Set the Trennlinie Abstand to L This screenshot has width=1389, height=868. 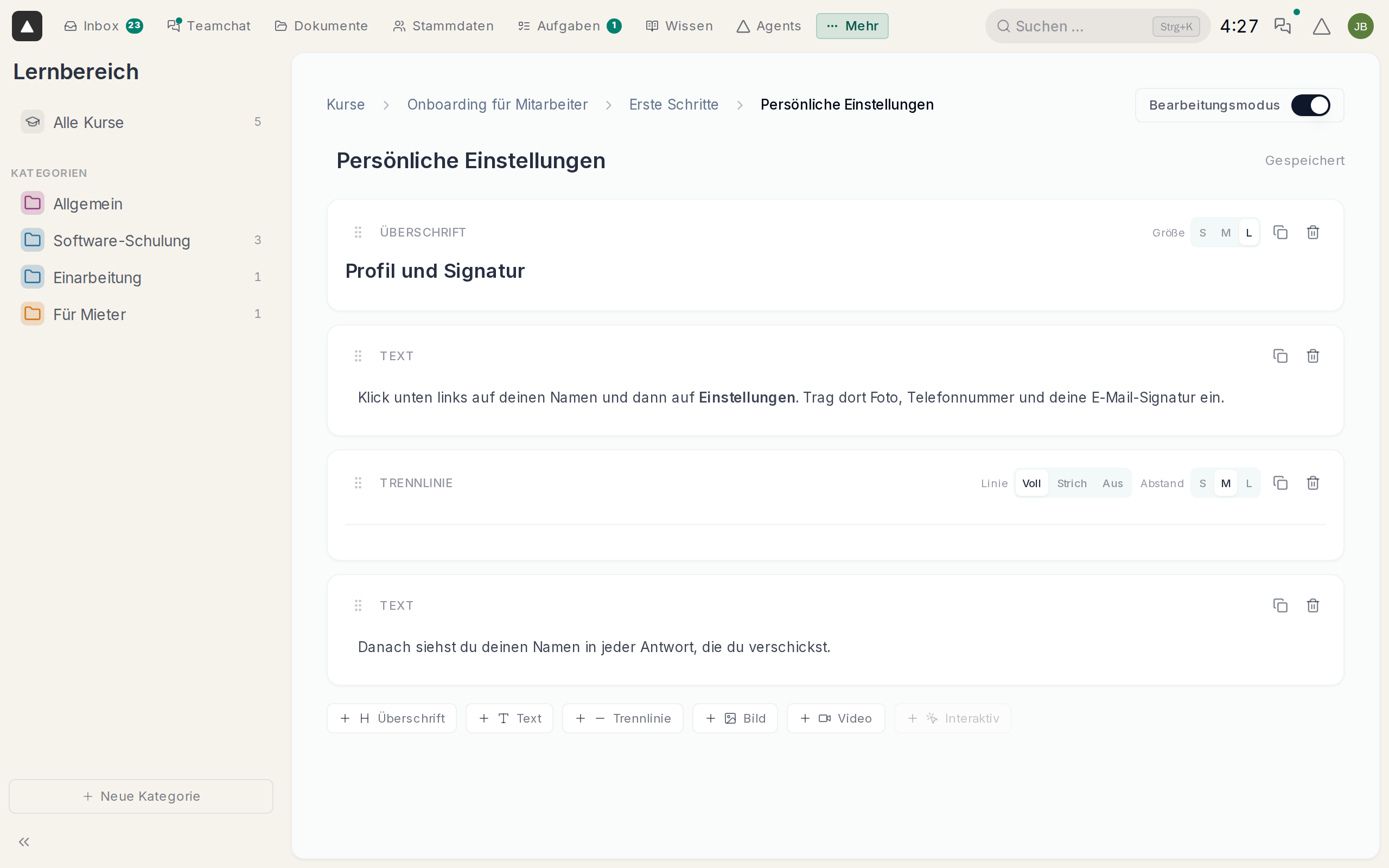coord(1248,483)
